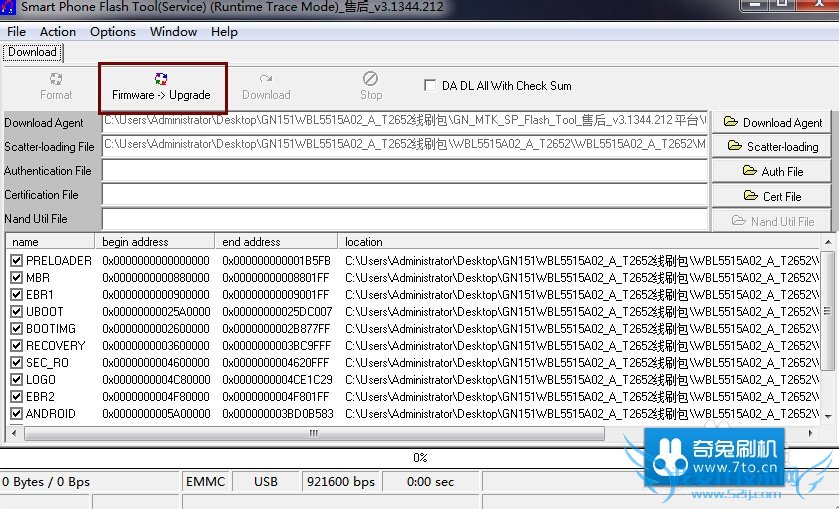The width and height of the screenshot is (839, 509).
Task: Uncheck the SEC_RO partition checkbox
Action: 17,363
